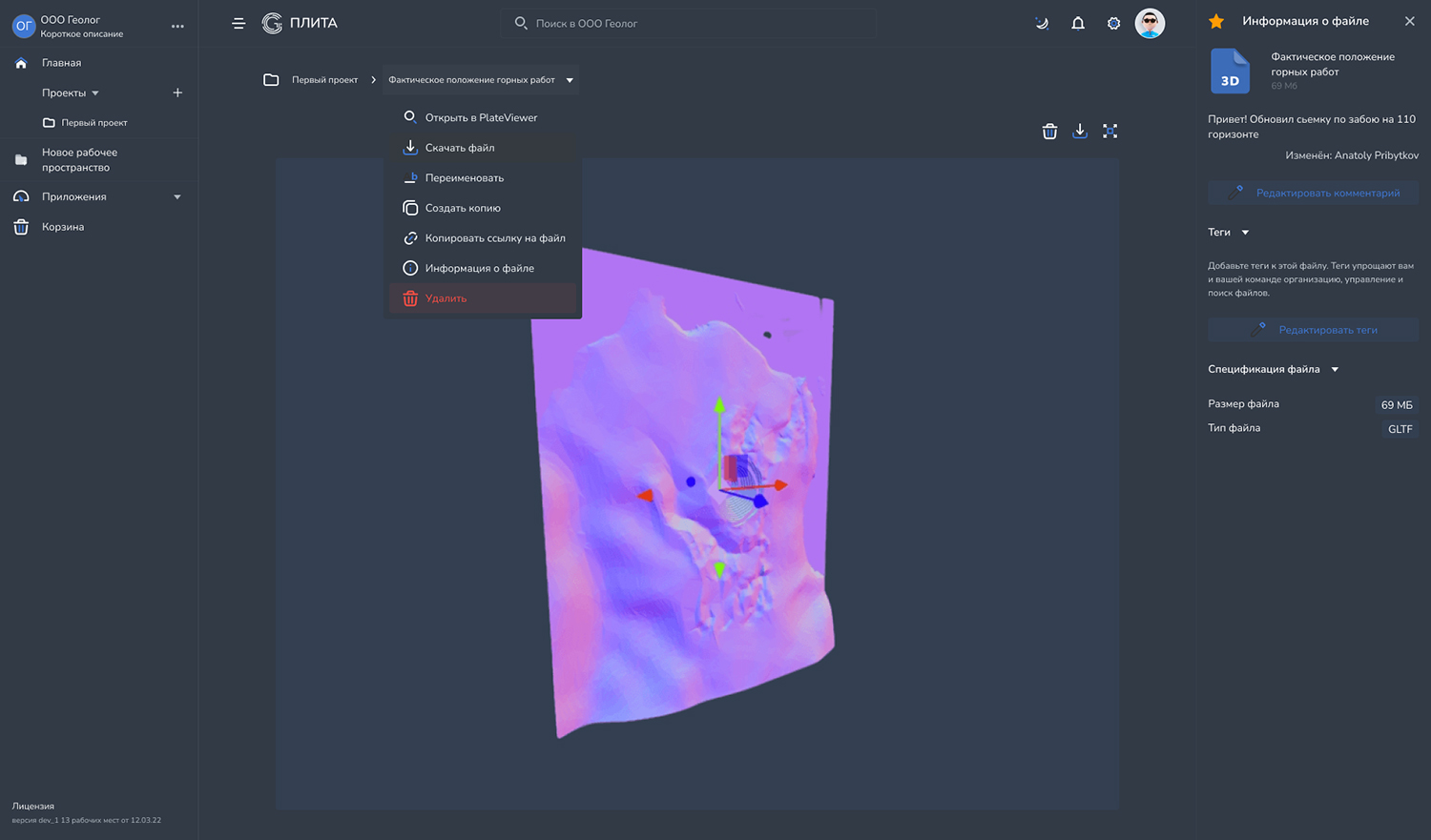Open settings gear in the top bar
This screenshot has height=840, width=1431.
point(1113,23)
